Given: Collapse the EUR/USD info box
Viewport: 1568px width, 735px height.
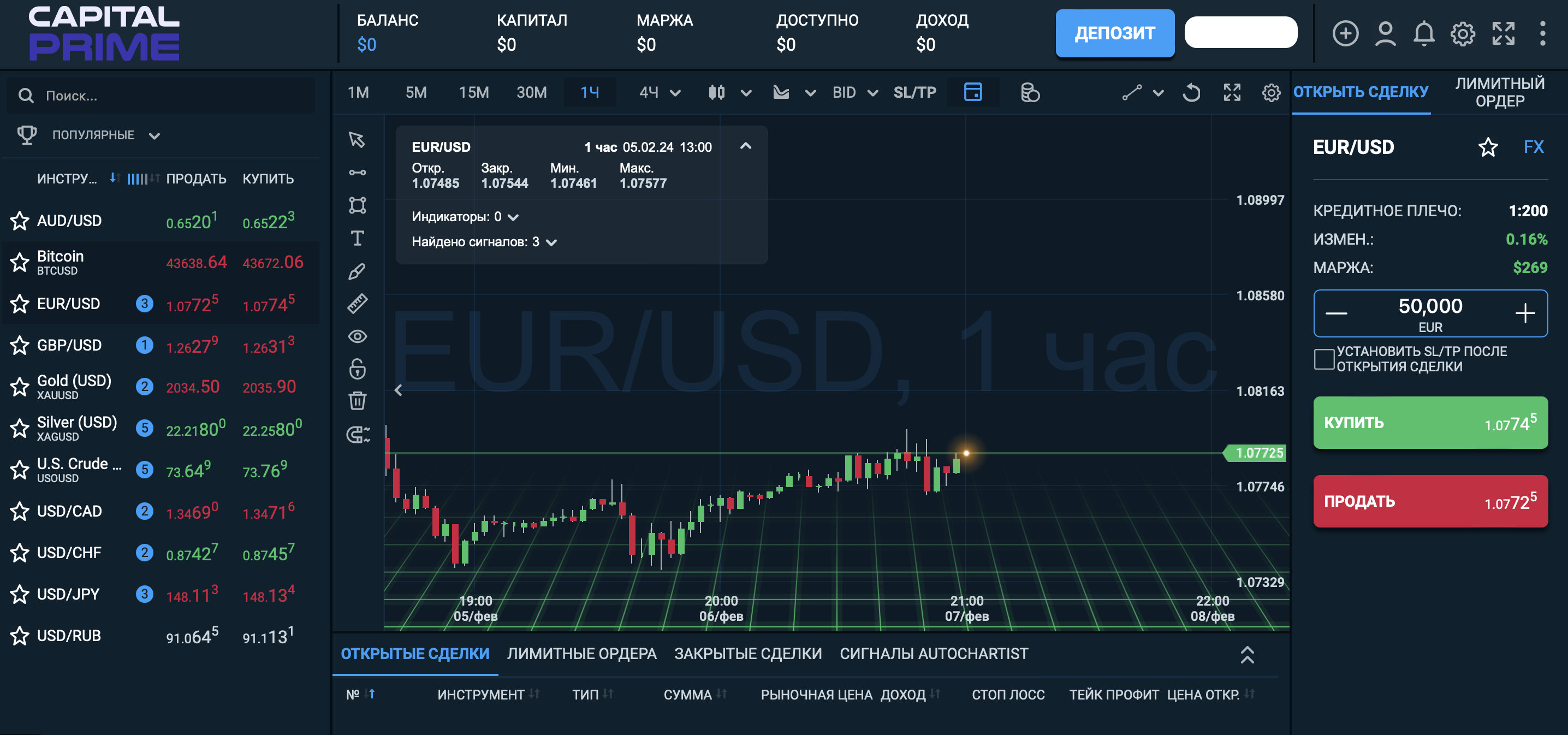Looking at the screenshot, I should pos(745,146).
